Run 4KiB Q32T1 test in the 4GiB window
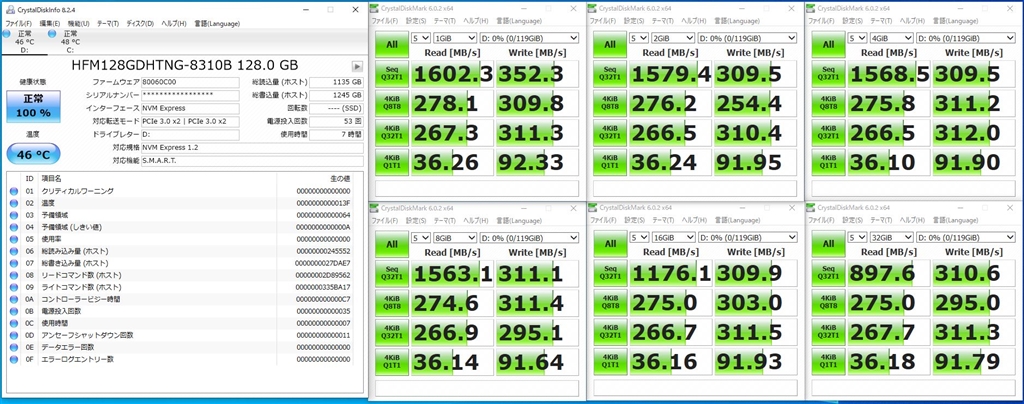 click(x=828, y=133)
